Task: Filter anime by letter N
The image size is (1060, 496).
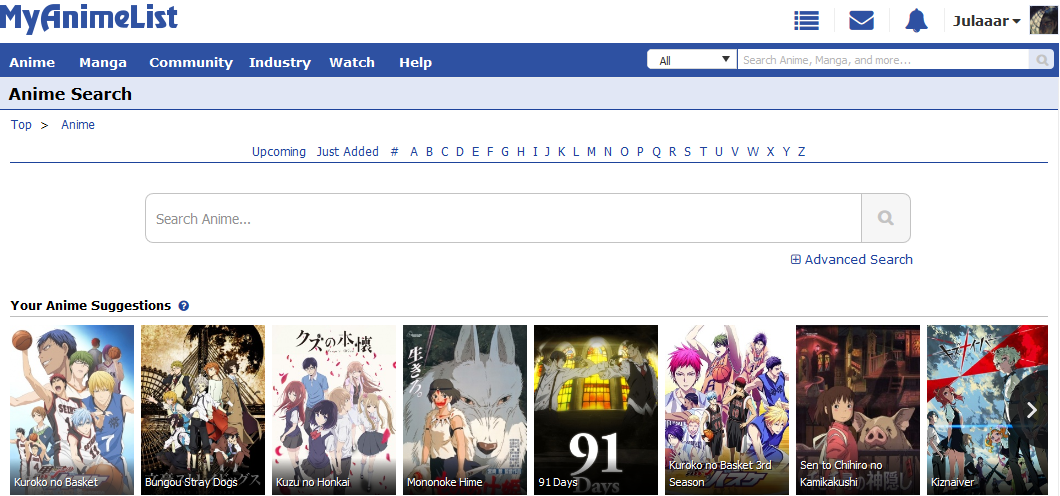Action: click(x=608, y=151)
